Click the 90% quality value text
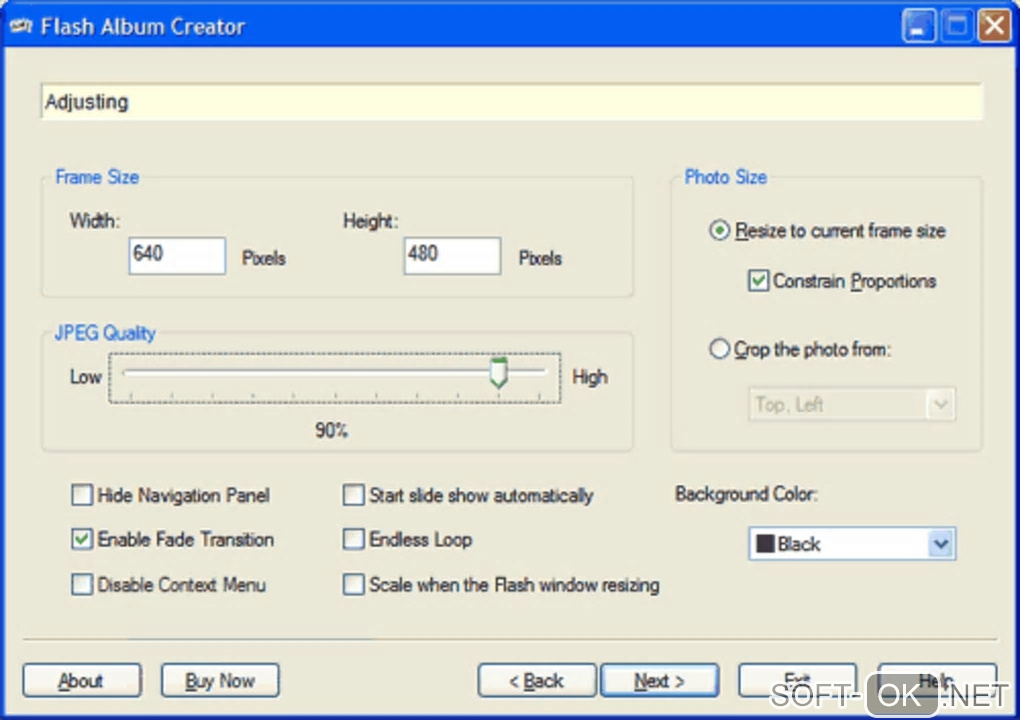 point(331,430)
